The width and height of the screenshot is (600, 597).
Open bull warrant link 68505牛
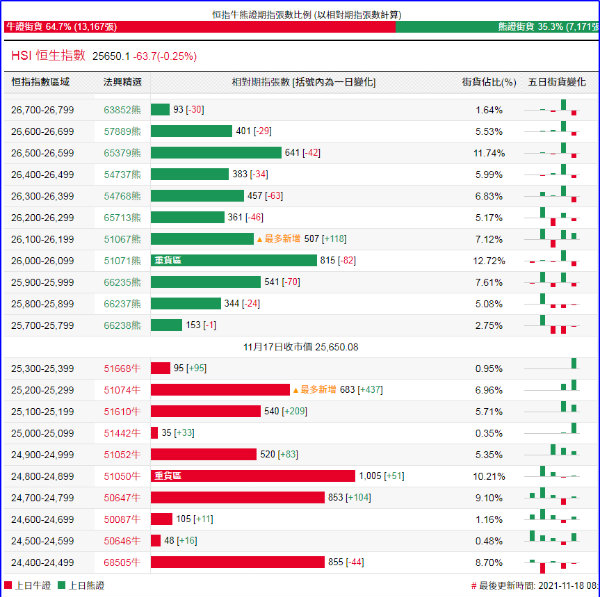pyautogui.click(x=122, y=563)
